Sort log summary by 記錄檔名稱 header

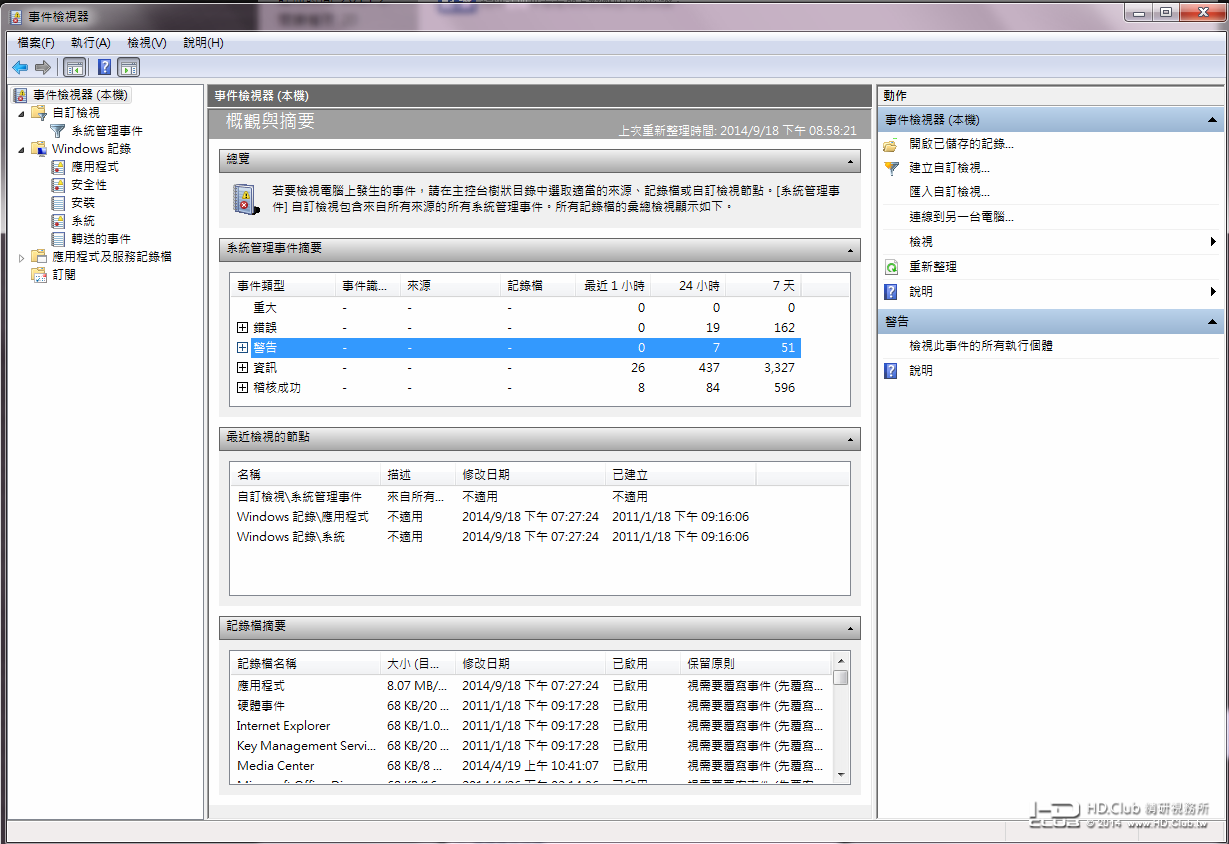click(306, 664)
